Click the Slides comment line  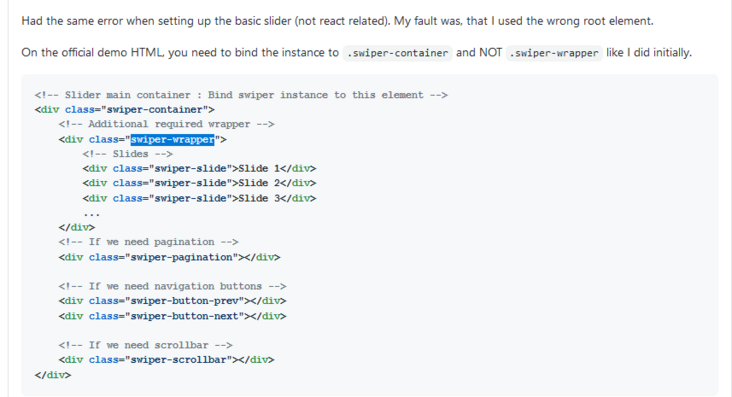127,154
